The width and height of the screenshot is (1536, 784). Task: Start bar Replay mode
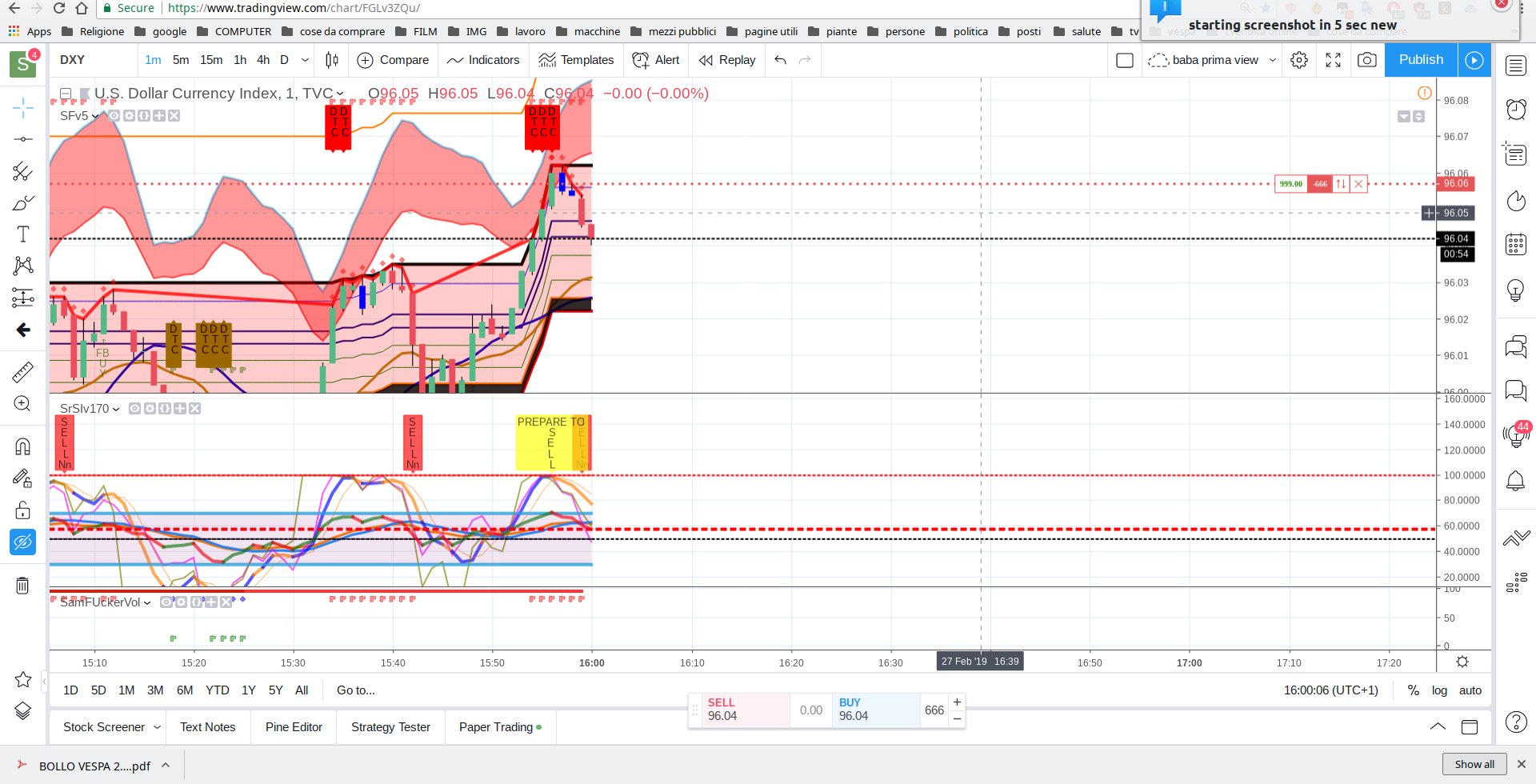(726, 60)
